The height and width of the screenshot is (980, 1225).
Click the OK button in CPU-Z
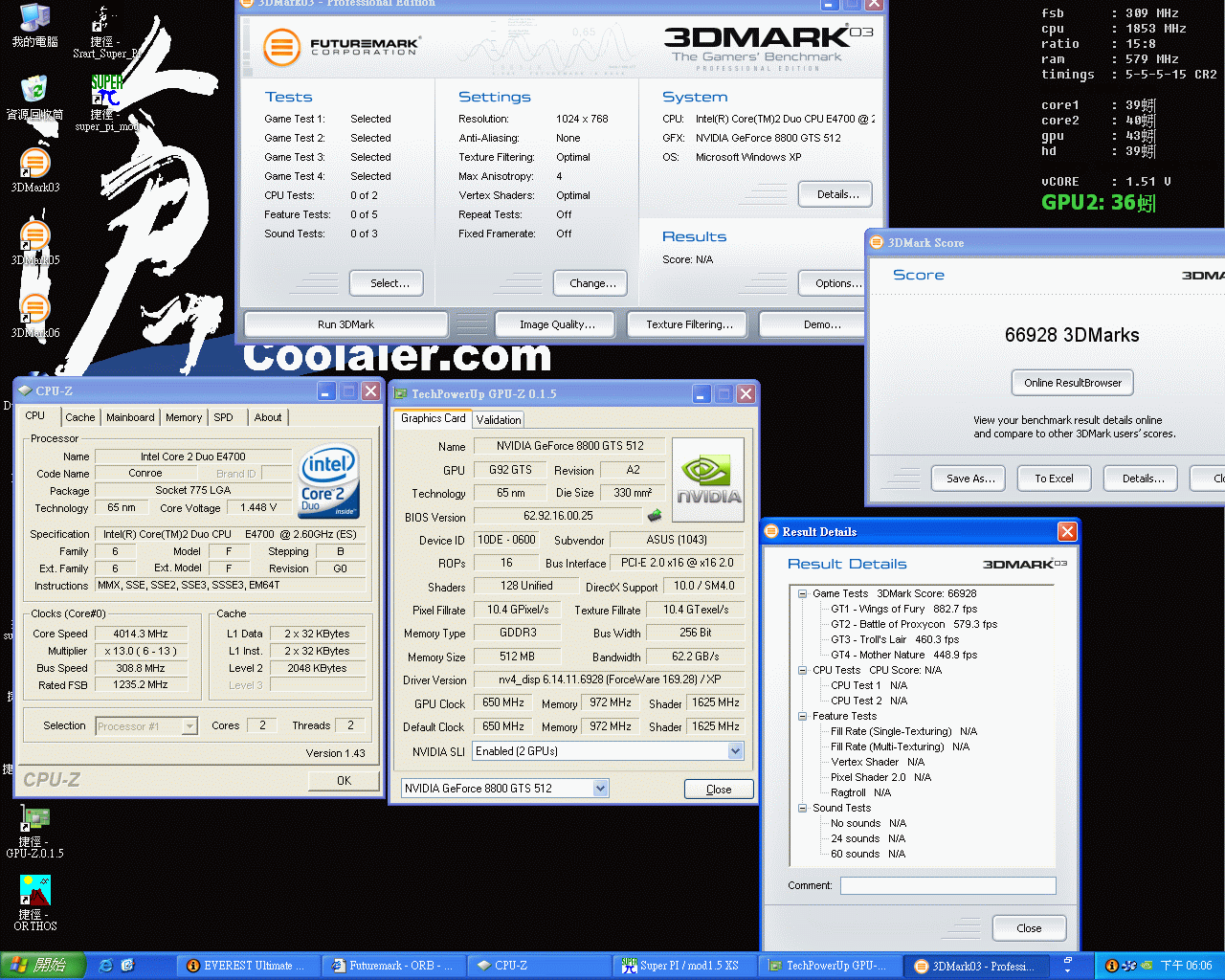344,781
